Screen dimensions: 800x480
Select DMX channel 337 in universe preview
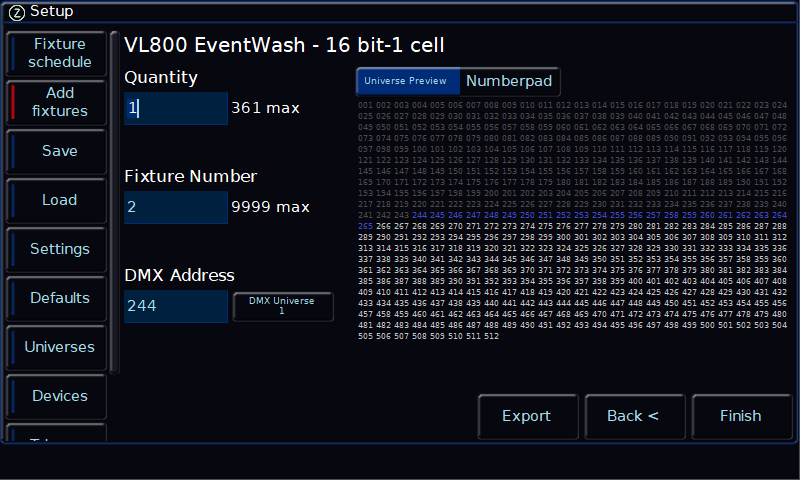pyautogui.click(x=365, y=259)
